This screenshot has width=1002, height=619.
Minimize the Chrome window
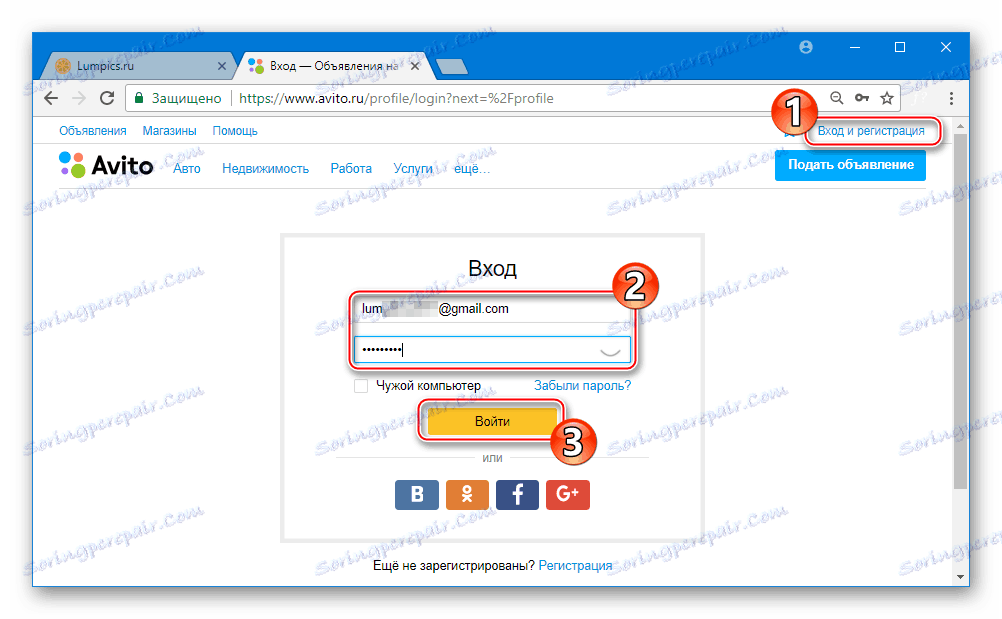click(x=854, y=47)
